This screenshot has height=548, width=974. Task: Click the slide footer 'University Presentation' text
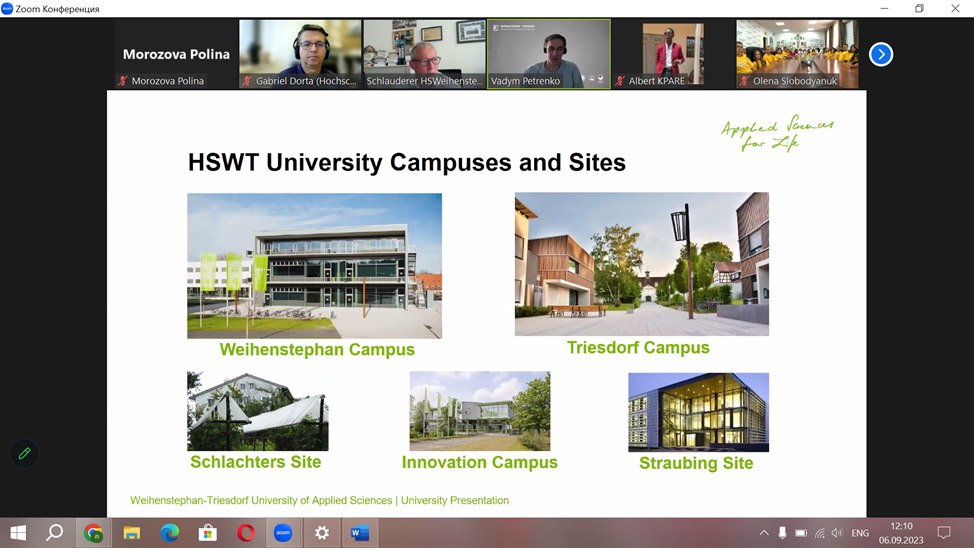[455, 500]
